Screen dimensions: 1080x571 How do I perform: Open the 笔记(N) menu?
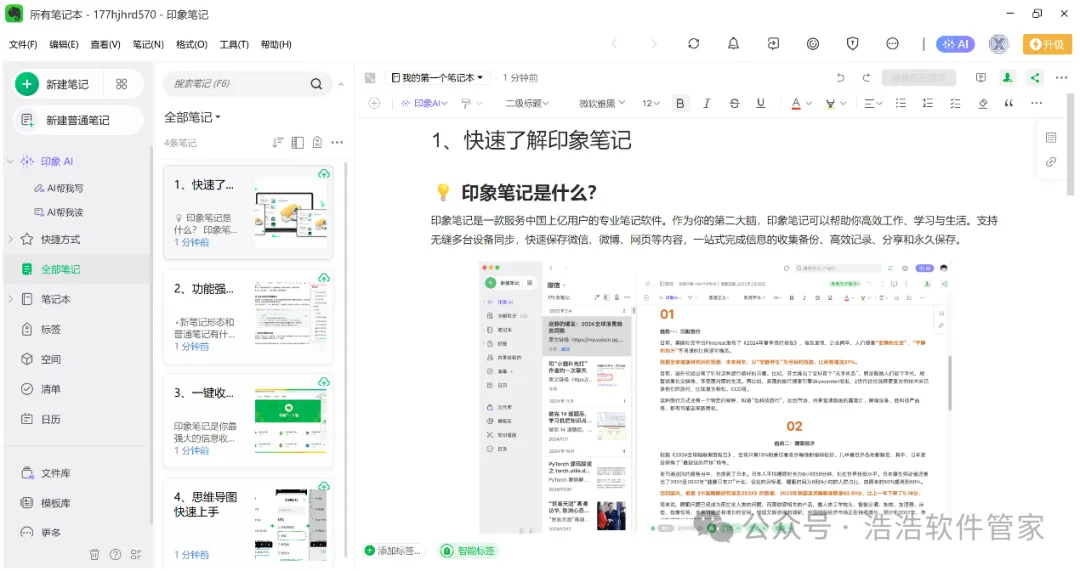coord(148,44)
